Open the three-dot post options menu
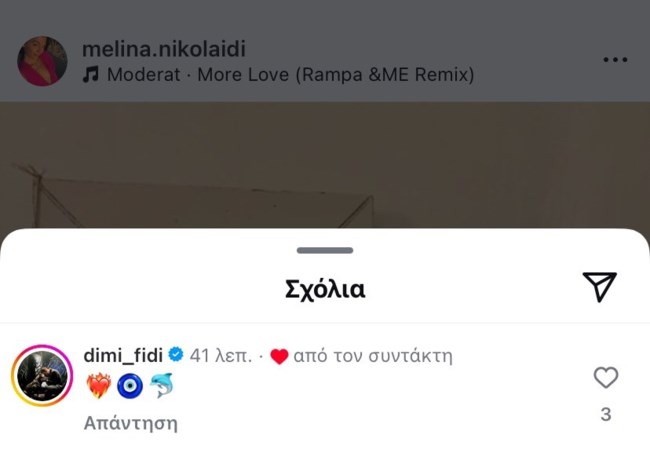Screen dimensions: 650x453 [615, 60]
